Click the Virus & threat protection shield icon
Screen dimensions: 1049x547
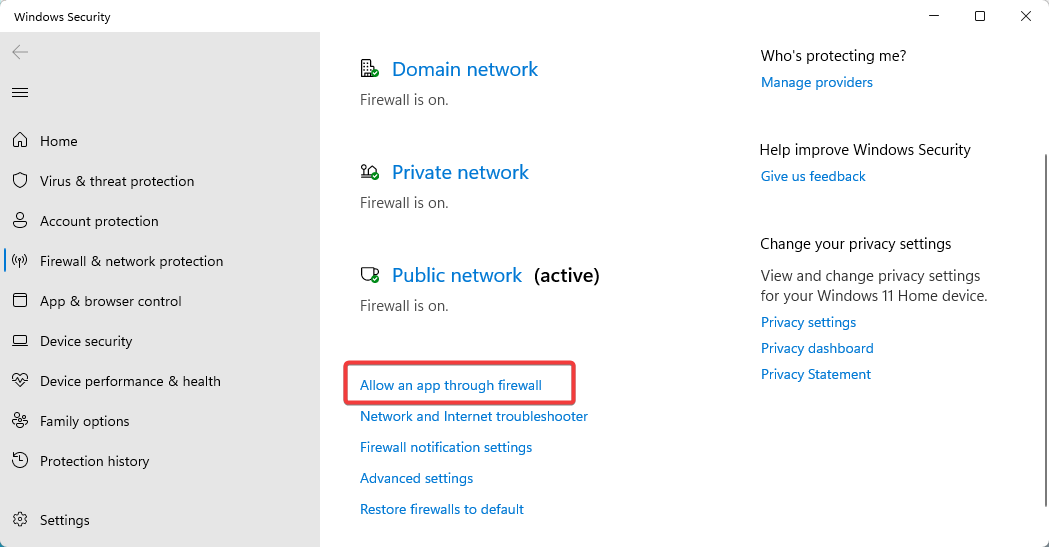[20, 181]
